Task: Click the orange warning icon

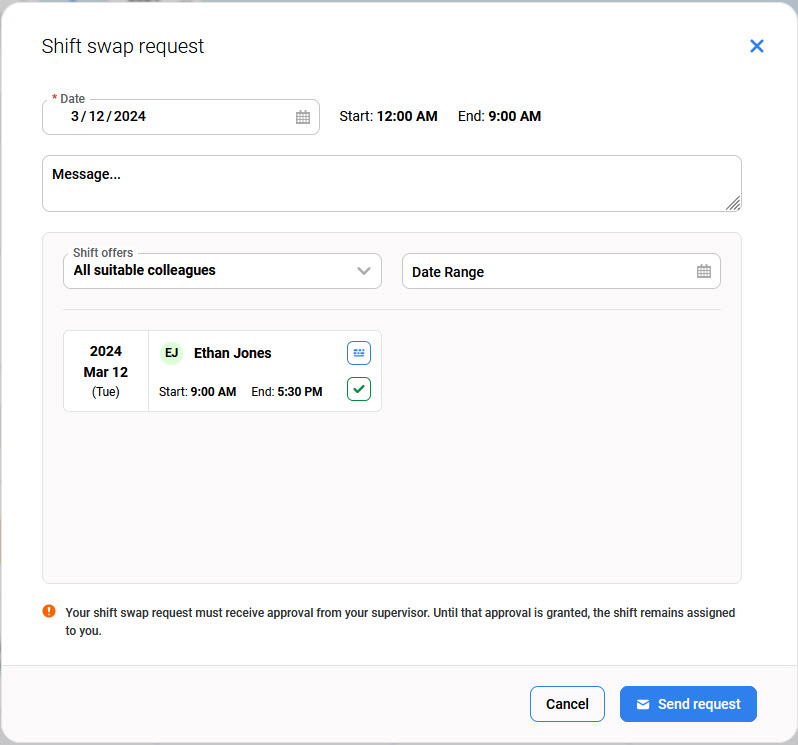Action: tap(49, 612)
